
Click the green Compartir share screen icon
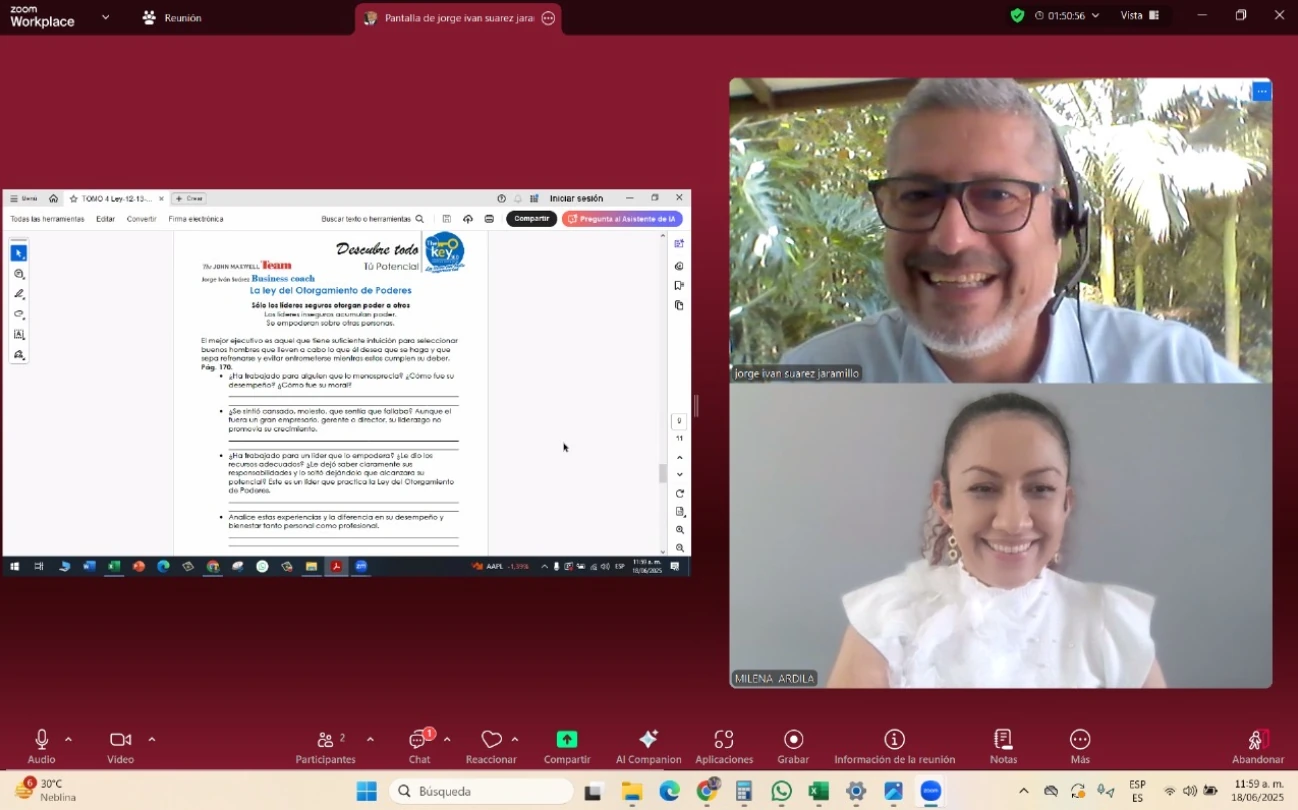point(567,740)
